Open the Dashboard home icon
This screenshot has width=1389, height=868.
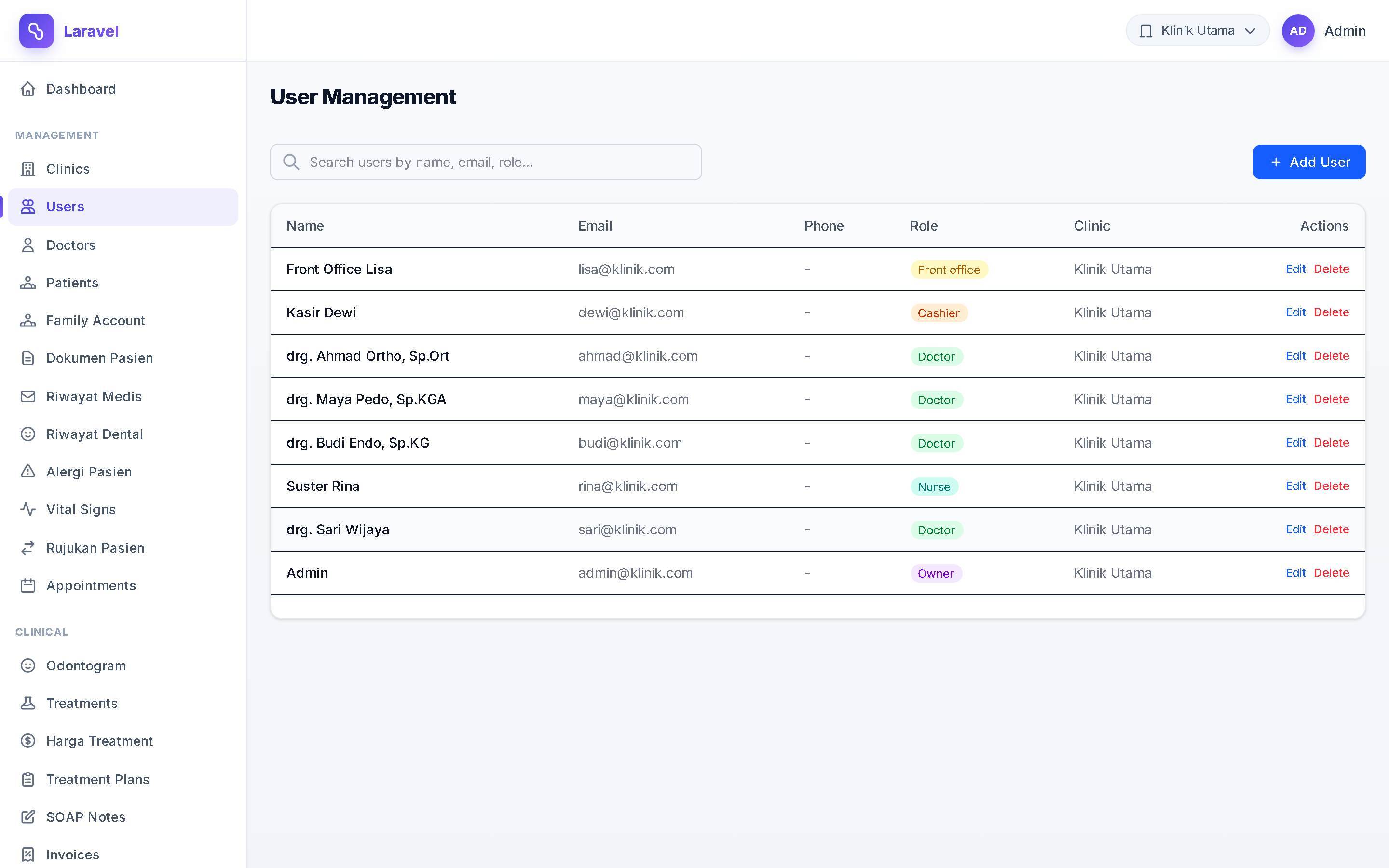click(x=28, y=89)
